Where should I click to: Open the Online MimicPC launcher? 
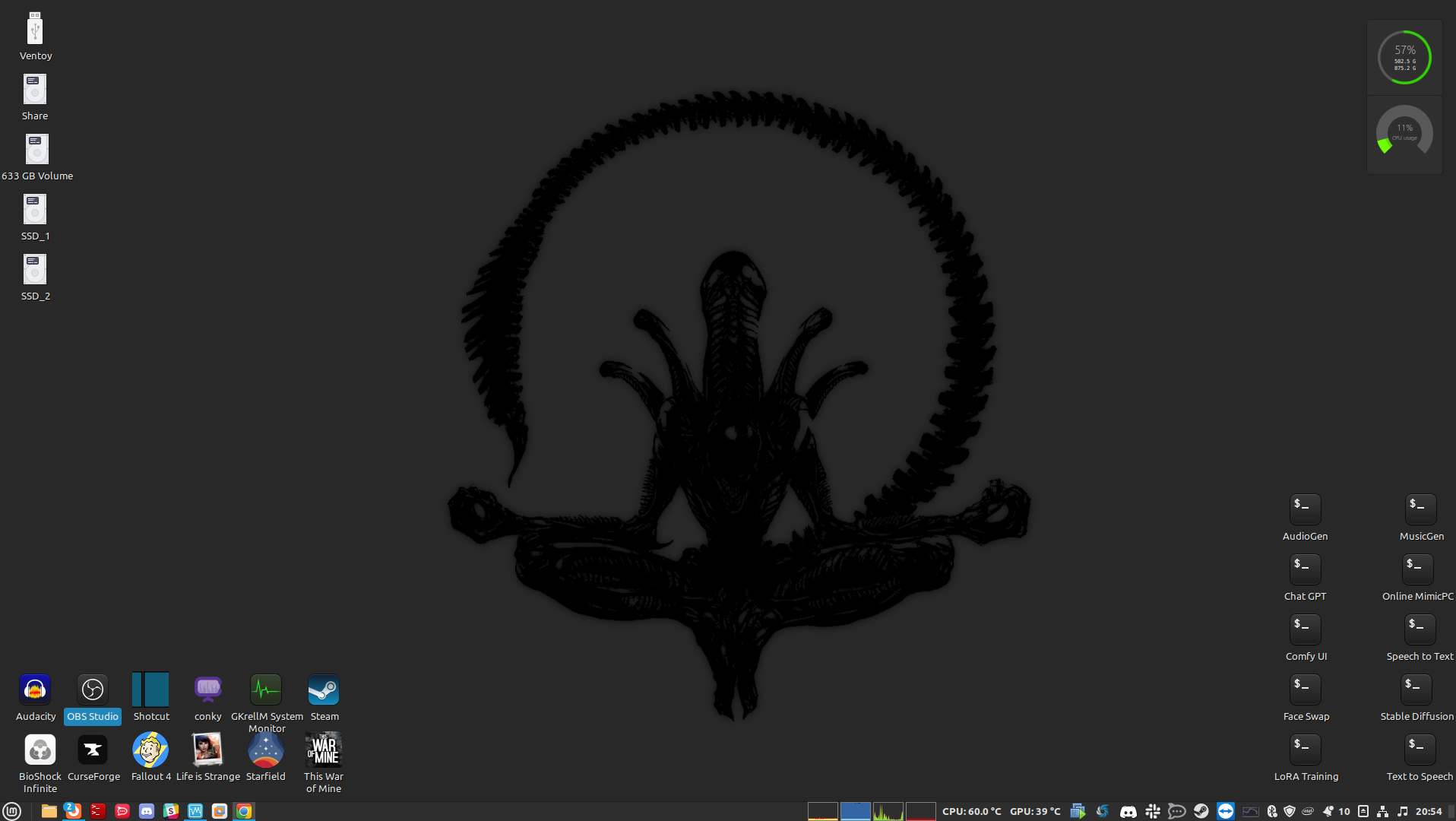click(x=1417, y=577)
